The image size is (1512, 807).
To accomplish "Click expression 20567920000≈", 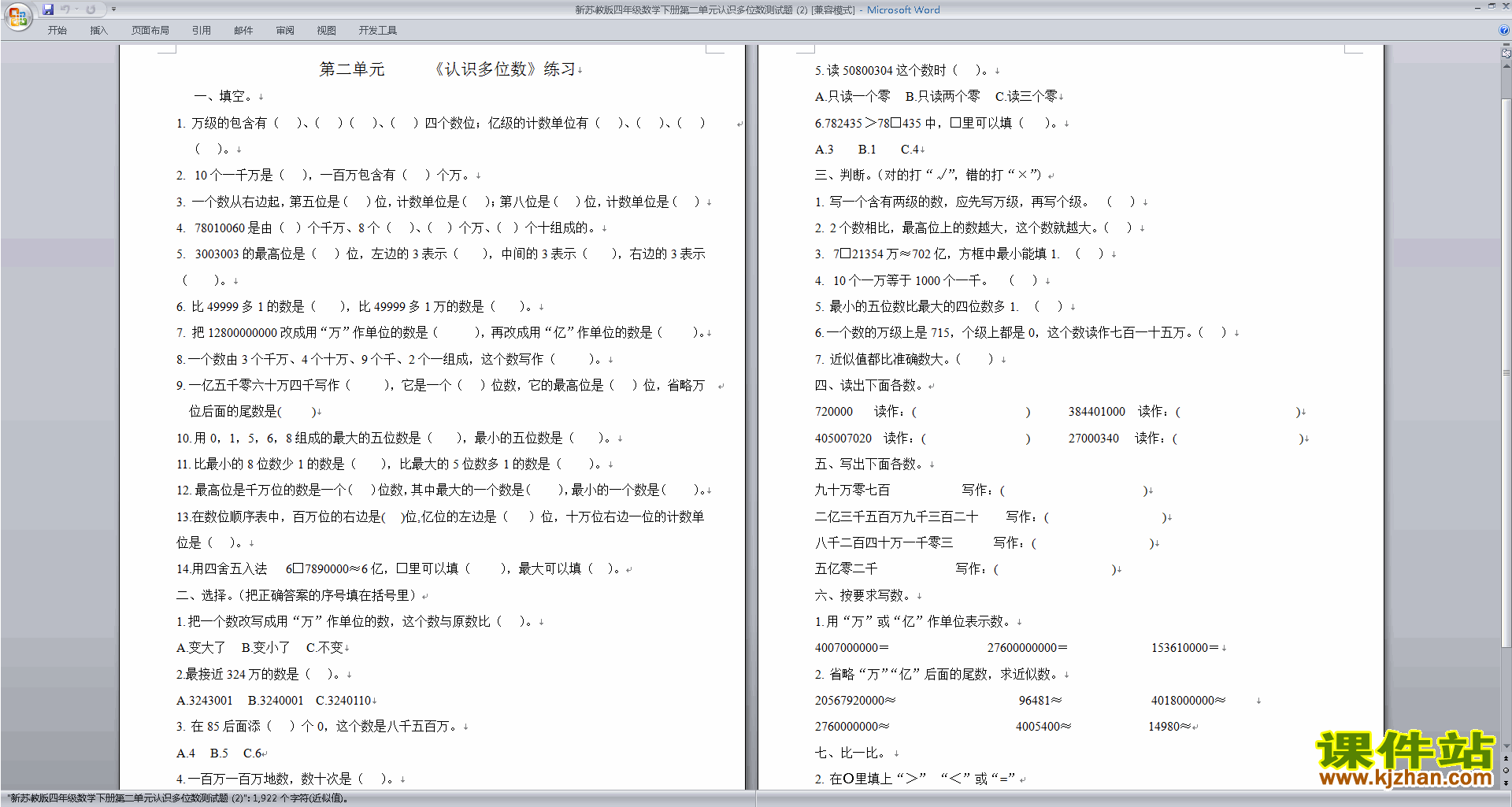I will coord(854,700).
